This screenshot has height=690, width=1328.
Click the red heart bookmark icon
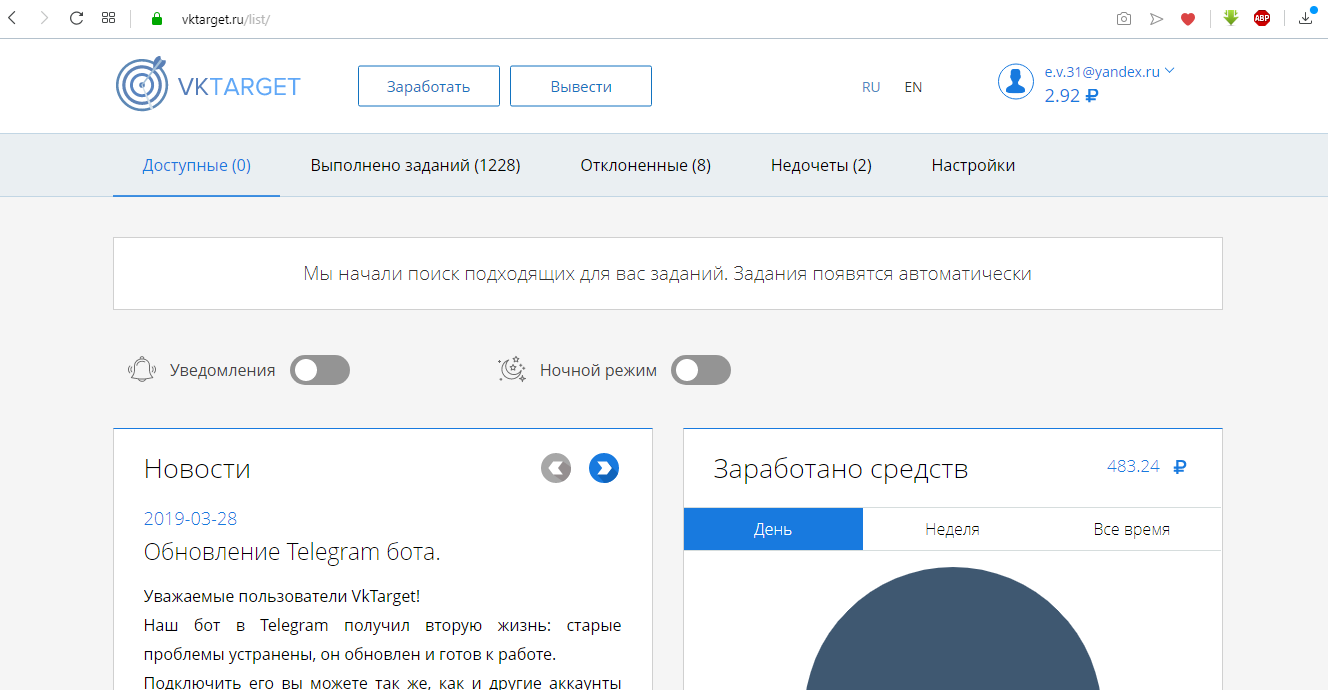[x=1188, y=19]
